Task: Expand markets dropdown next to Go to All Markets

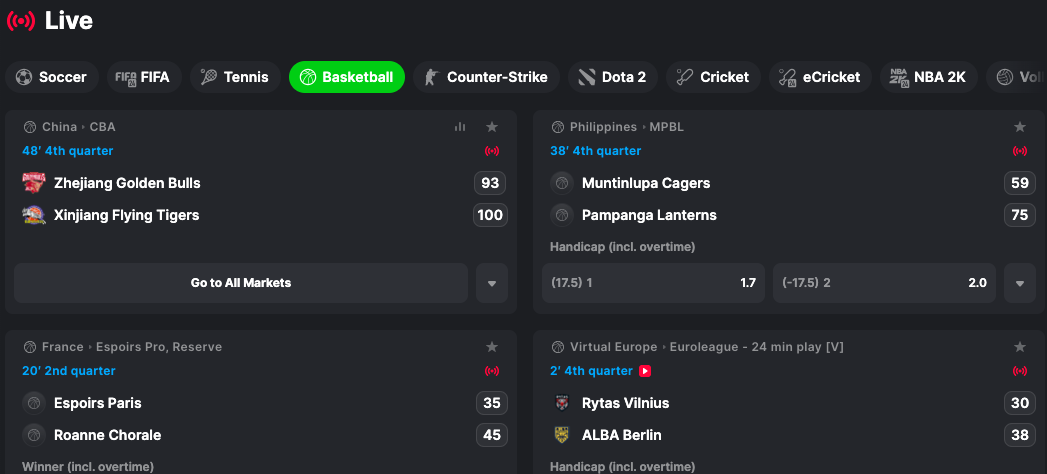Action: click(492, 283)
